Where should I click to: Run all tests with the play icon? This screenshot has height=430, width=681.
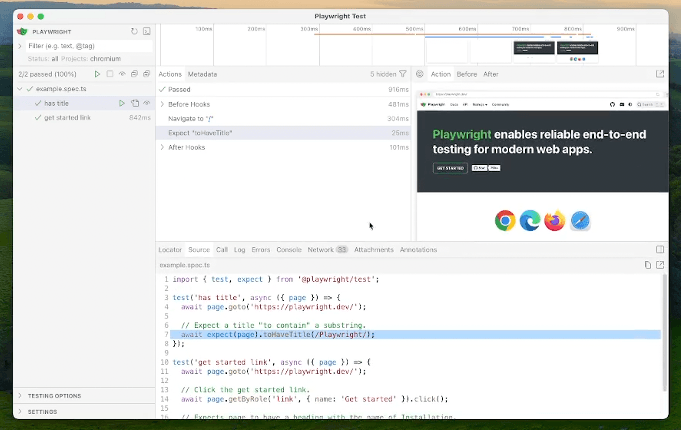click(x=97, y=74)
